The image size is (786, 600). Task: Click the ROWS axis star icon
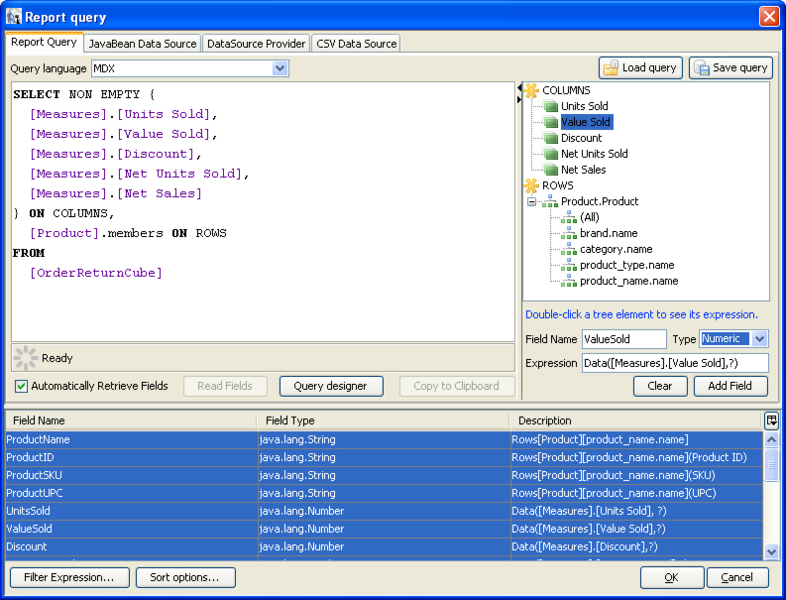click(531, 185)
